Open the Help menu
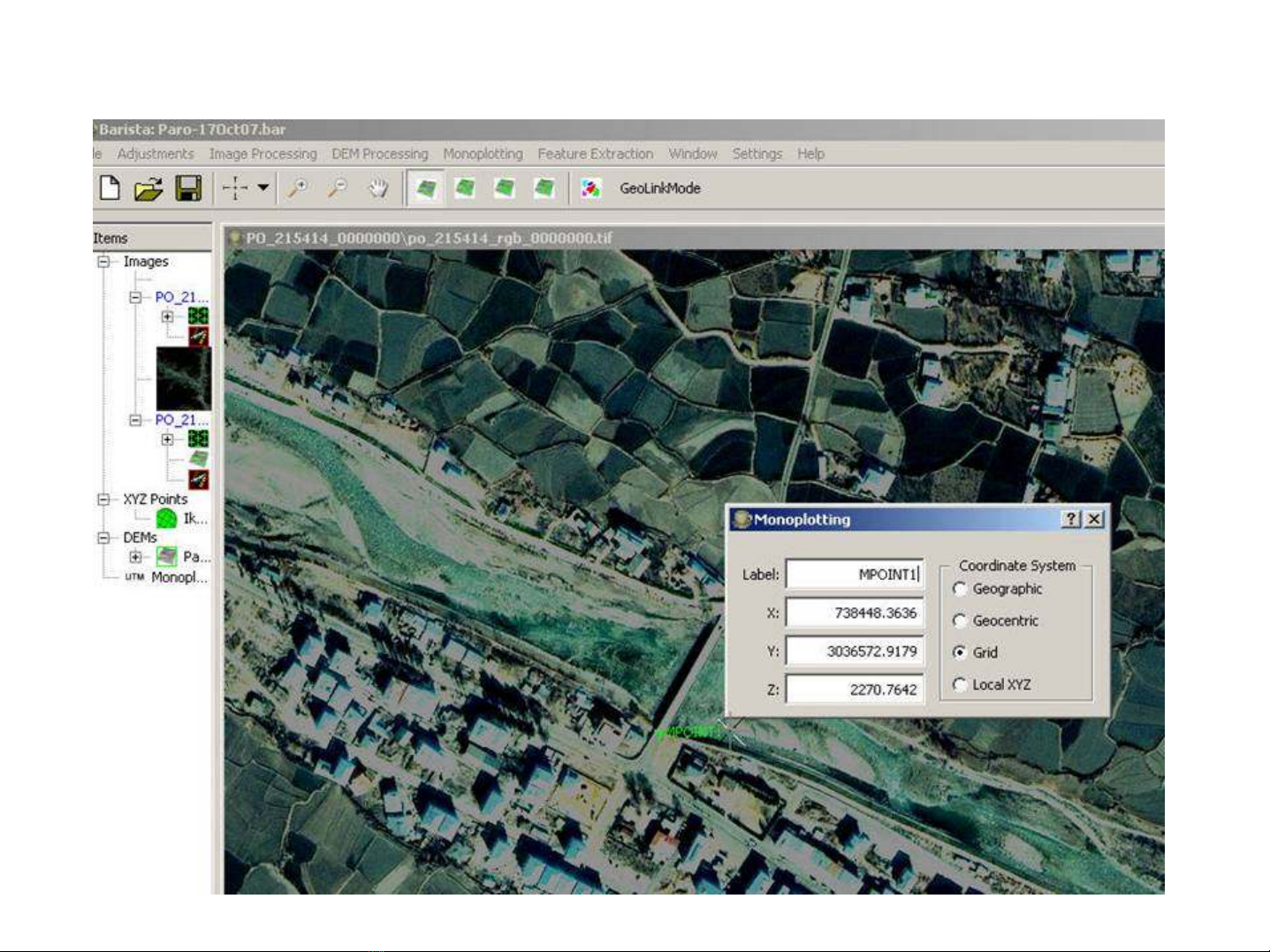Image resolution: width=1270 pixels, height=952 pixels. click(810, 154)
